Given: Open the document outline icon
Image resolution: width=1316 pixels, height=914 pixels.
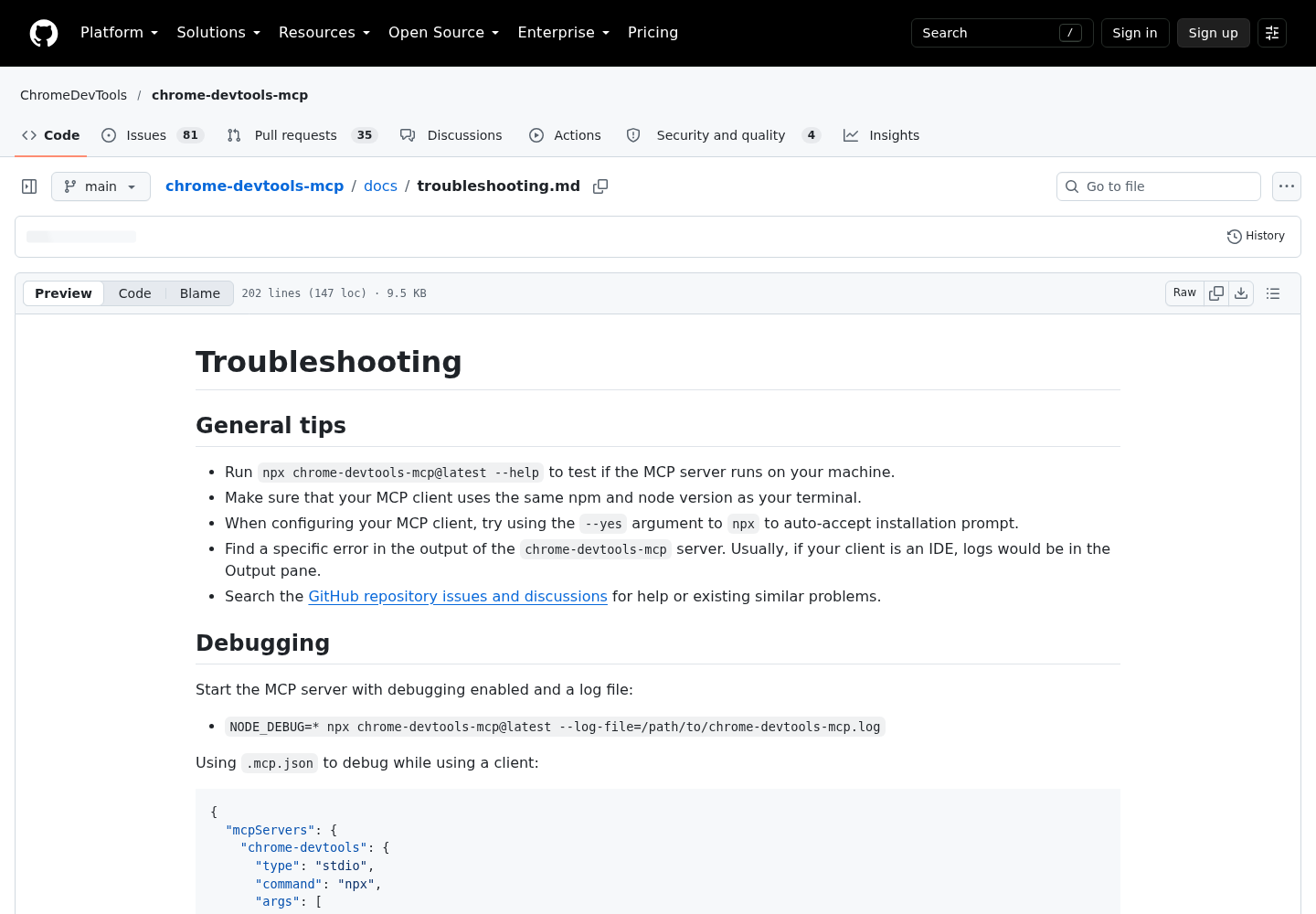Looking at the screenshot, I should coord(1273,293).
